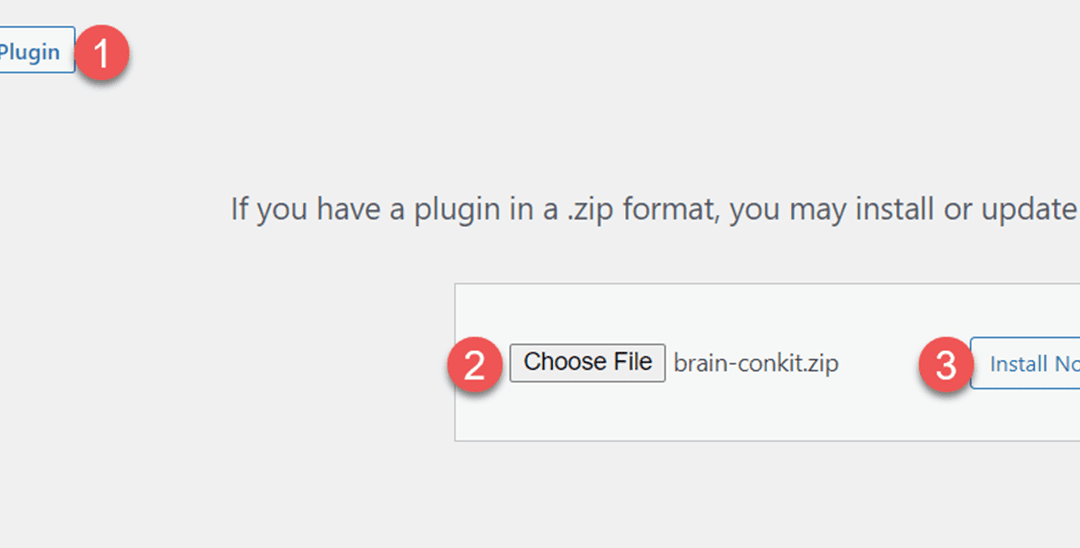Open the Choose File browse button

[588, 362]
